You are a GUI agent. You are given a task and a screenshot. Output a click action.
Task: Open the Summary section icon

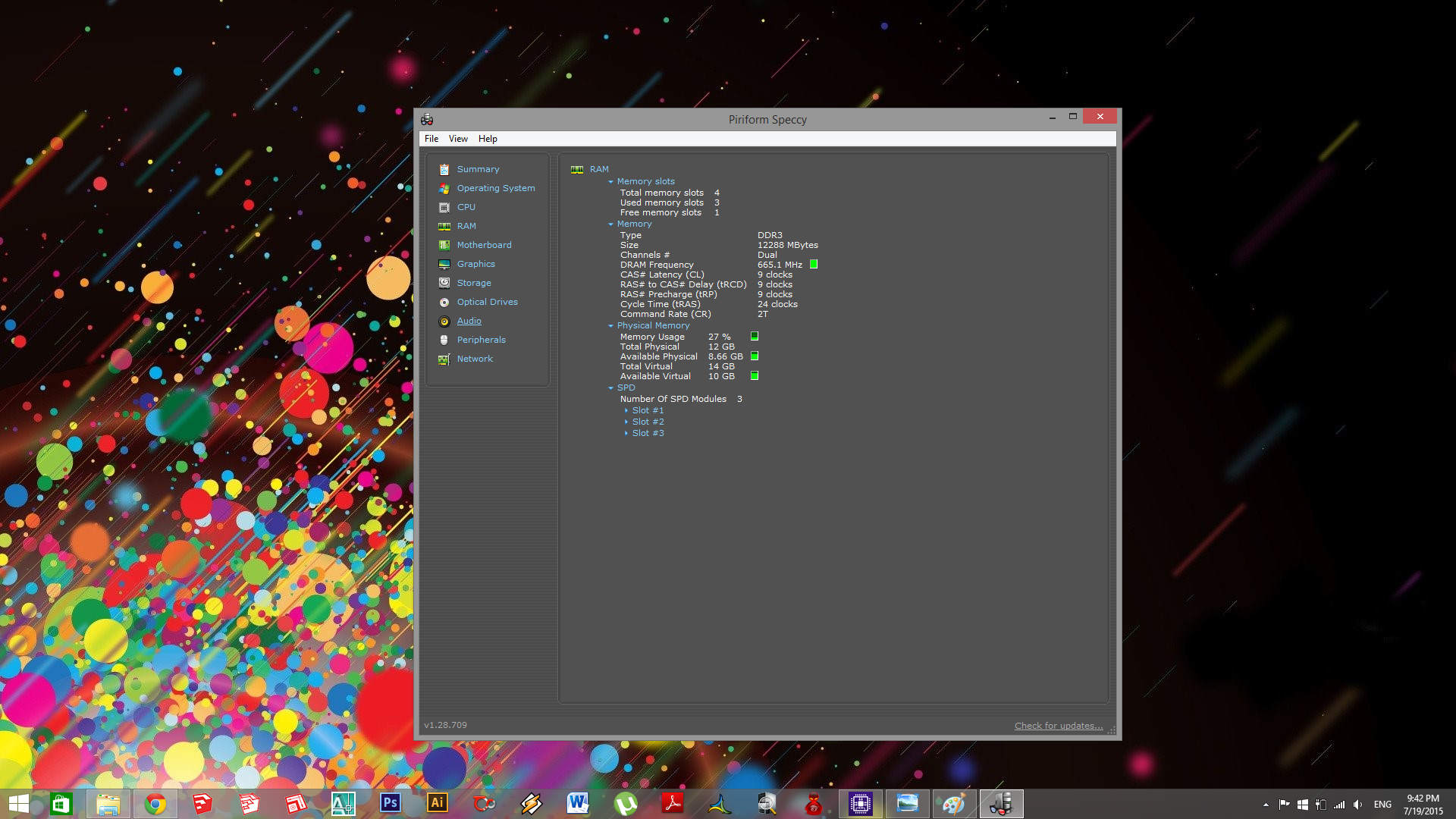point(444,169)
